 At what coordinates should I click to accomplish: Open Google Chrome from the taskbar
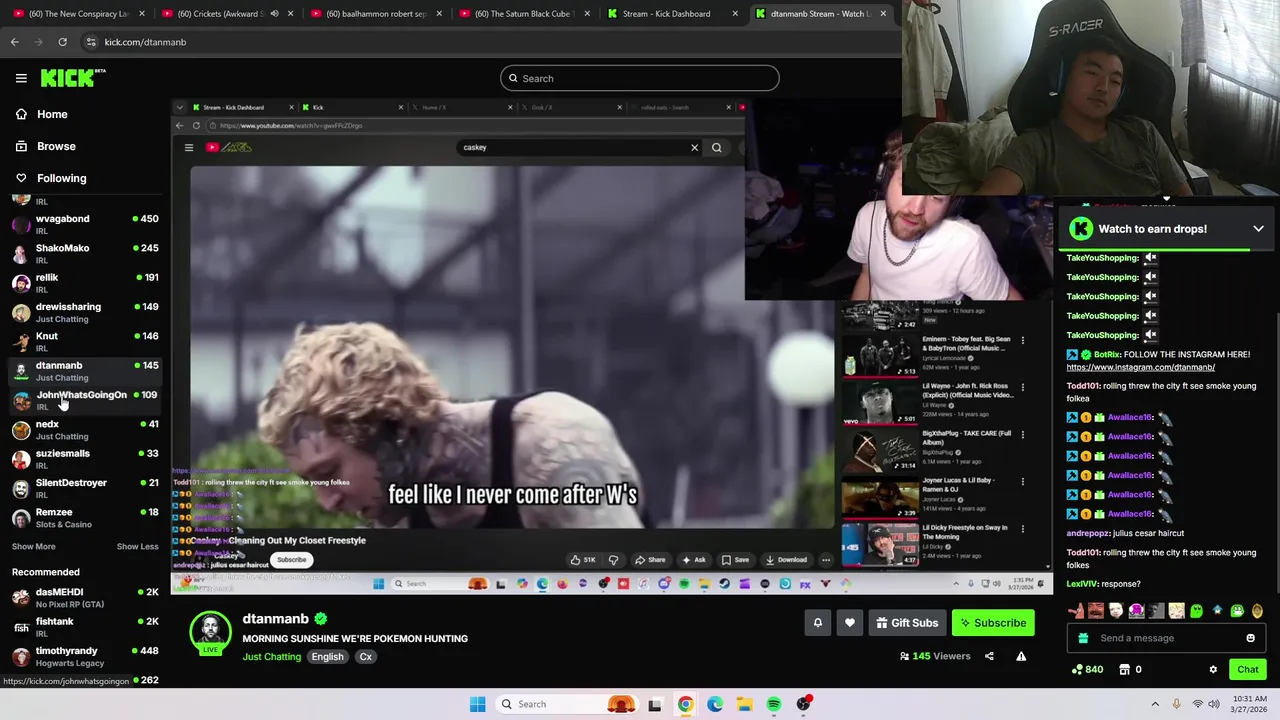[x=685, y=704]
